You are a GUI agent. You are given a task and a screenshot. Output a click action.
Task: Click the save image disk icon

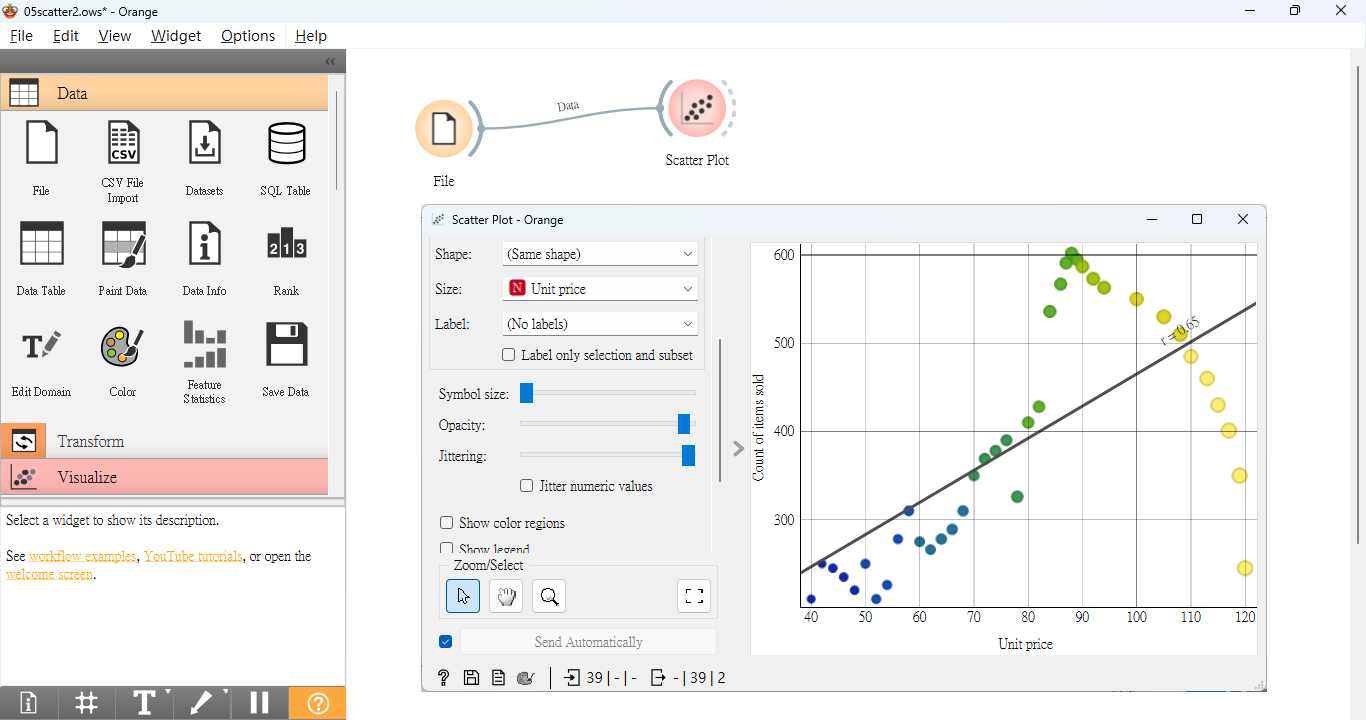coord(472,678)
